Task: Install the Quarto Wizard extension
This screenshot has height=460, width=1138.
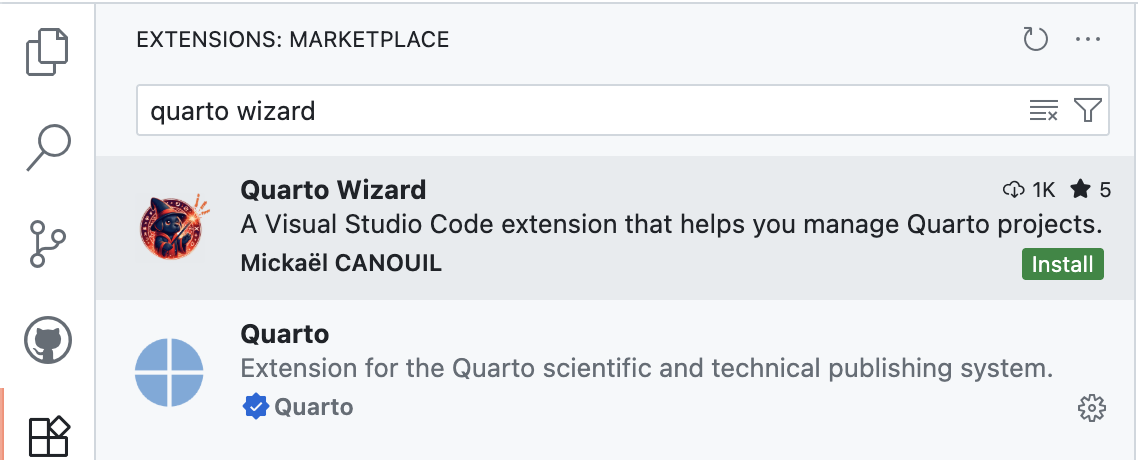Action: pos(1062,264)
